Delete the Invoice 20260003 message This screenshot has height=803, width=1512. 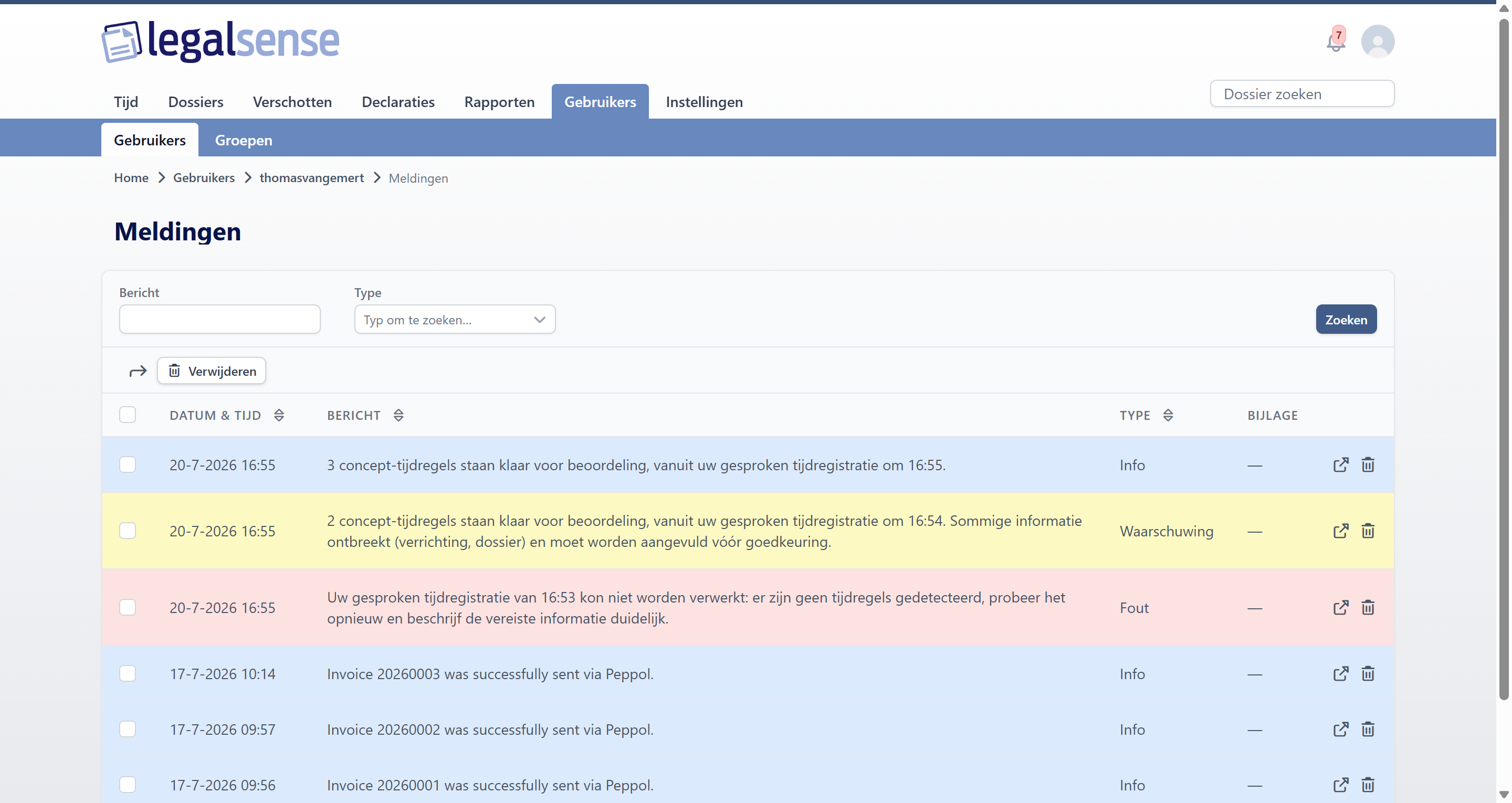click(1368, 674)
